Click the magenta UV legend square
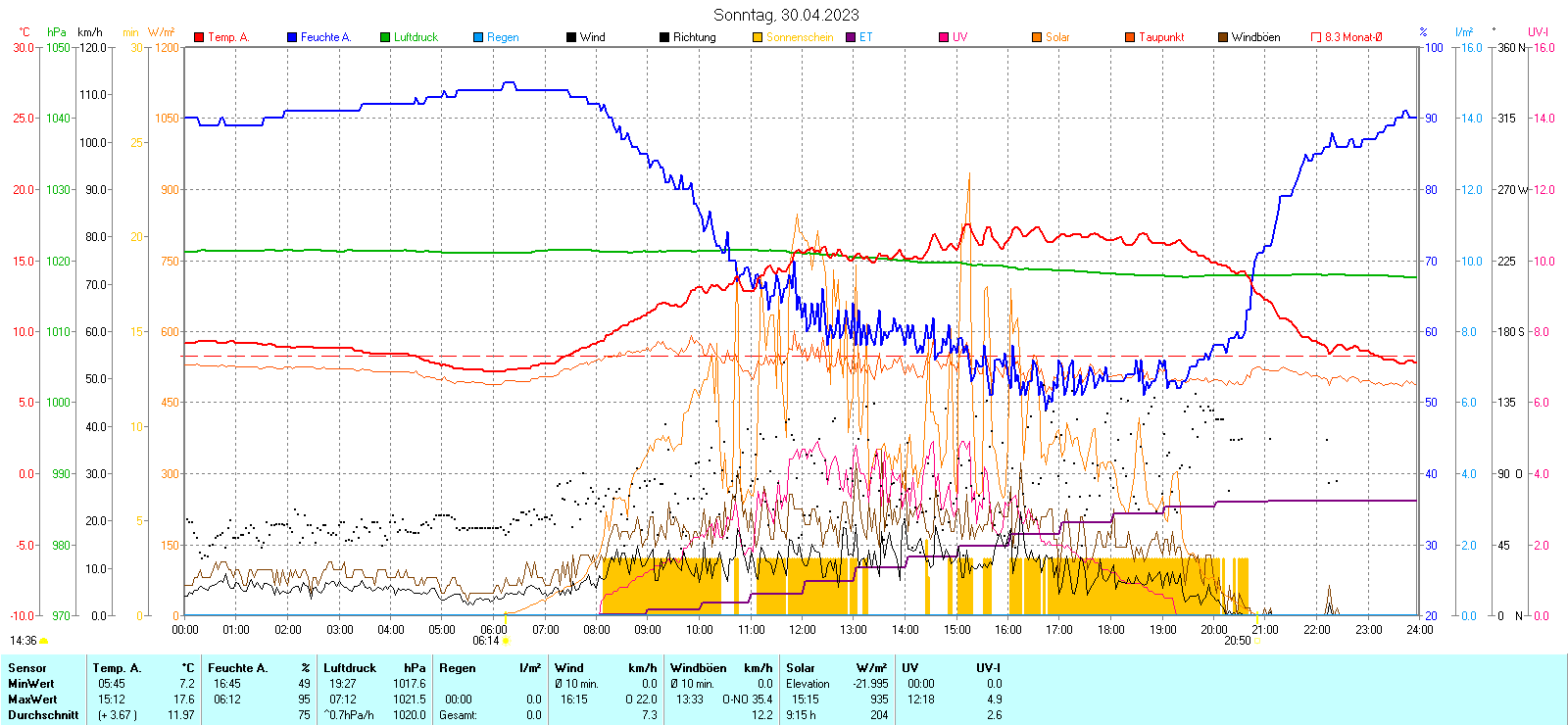Screen dimensions: 1568x725 click(x=944, y=37)
